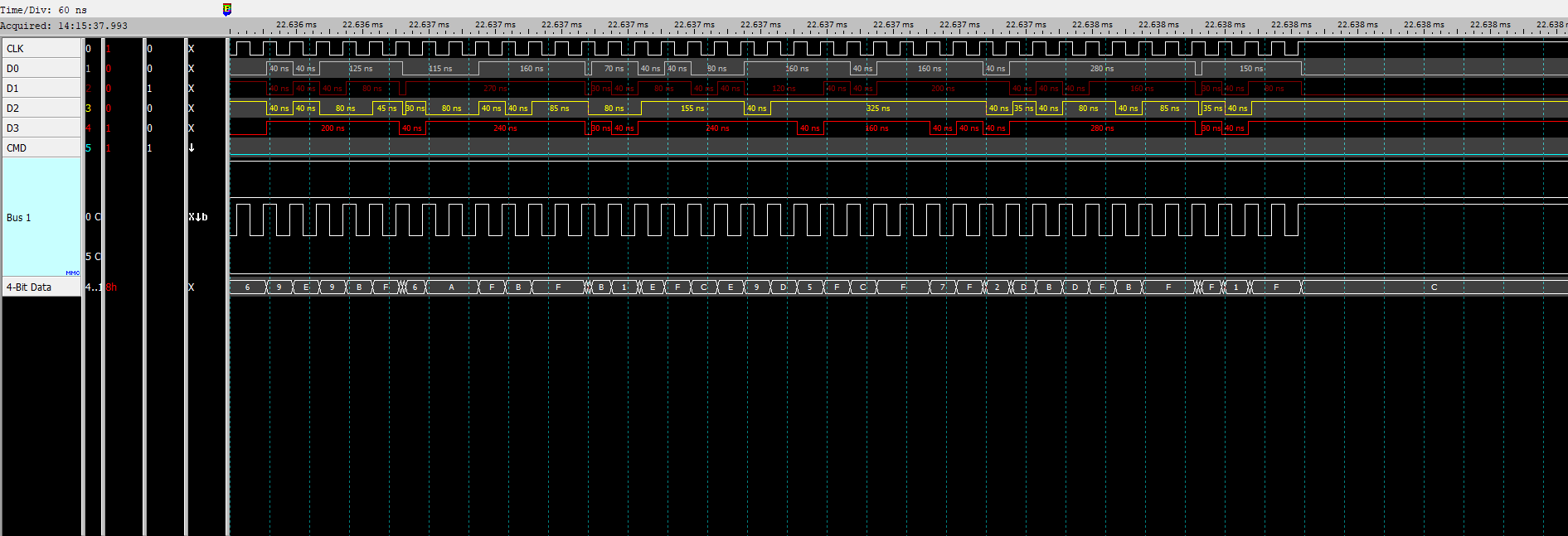Click the B trigger marker above the time ruler
Viewport: 1568px width, 536px height.
227,9
